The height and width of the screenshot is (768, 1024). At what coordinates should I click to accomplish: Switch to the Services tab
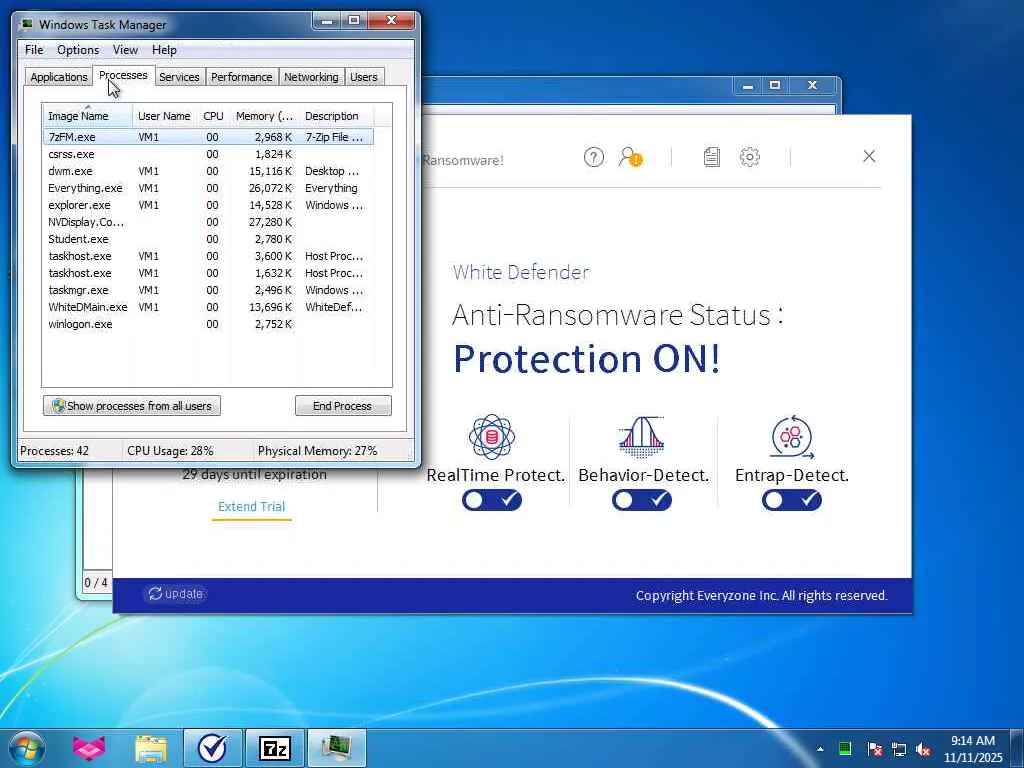pos(179,77)
